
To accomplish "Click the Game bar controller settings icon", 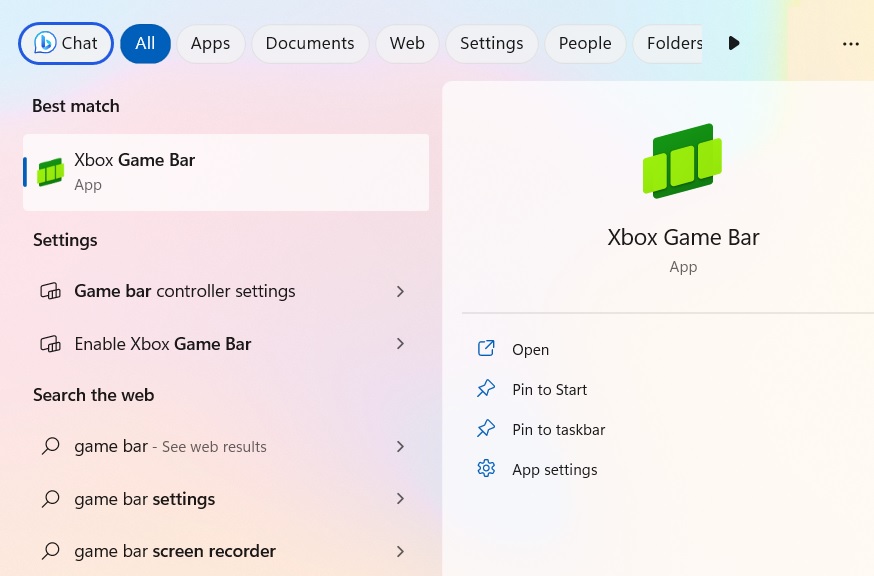I will pyautogui.click(x=50, y=291).
